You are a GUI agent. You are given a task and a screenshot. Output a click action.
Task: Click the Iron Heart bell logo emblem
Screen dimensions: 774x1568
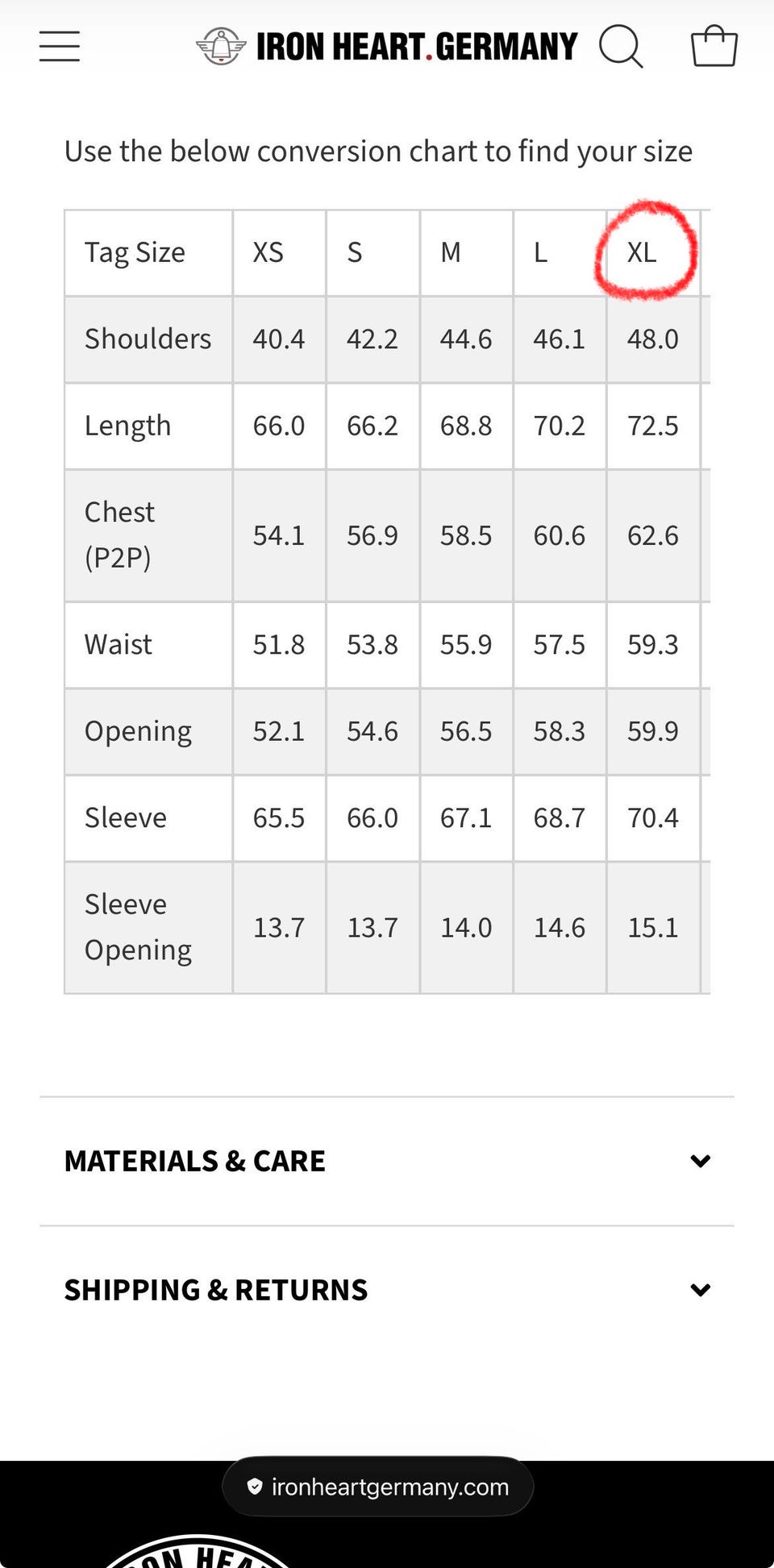pyautogui.click(x=221, y=46)
